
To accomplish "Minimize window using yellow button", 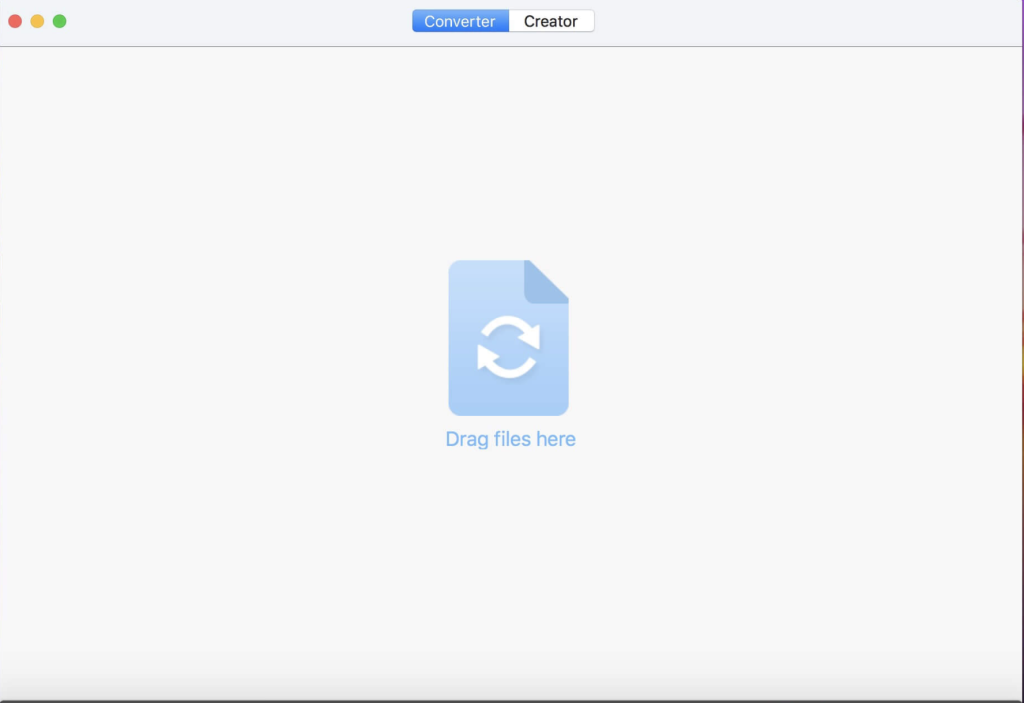I will click(37, 22).
